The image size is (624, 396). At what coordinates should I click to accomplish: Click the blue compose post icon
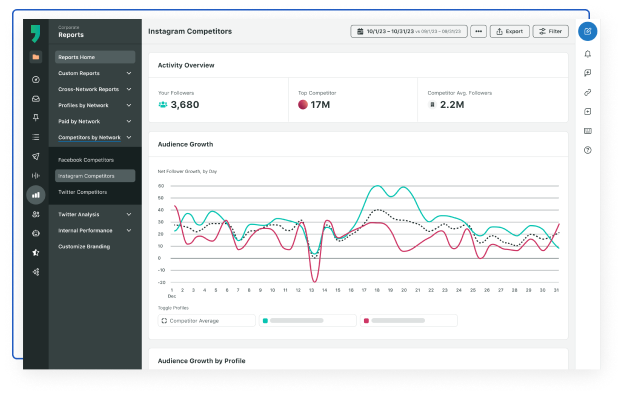pyautogui.click(x=587, y=31)
